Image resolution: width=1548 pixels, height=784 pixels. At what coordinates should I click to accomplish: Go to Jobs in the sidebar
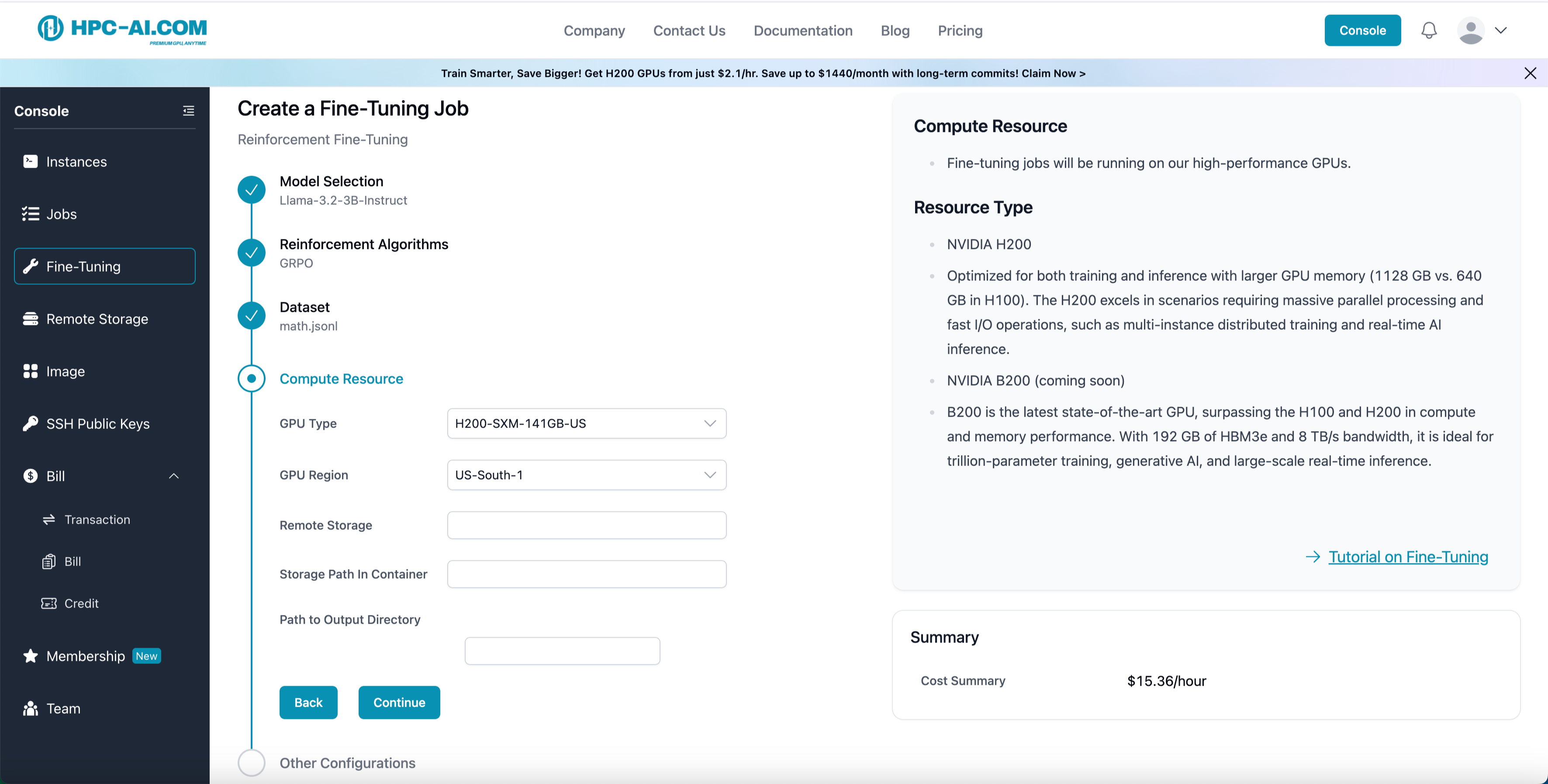tap(61, 214)
